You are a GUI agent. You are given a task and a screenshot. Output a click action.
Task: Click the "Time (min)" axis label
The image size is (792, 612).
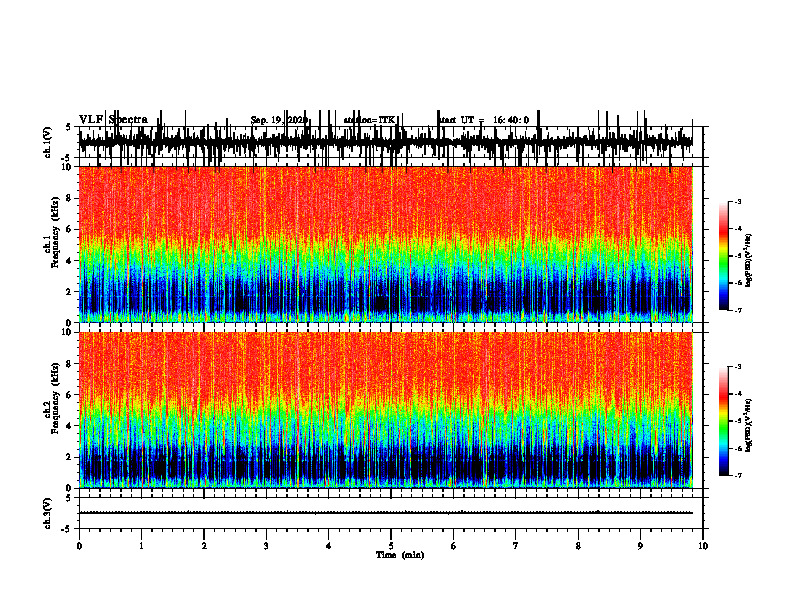pos(400,555)
